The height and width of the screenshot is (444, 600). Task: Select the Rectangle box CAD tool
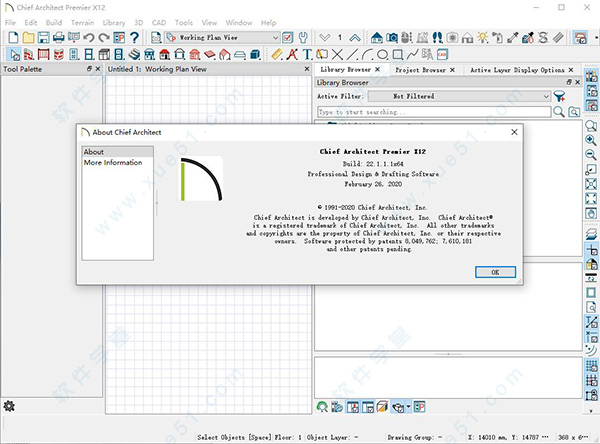[398, 54]
